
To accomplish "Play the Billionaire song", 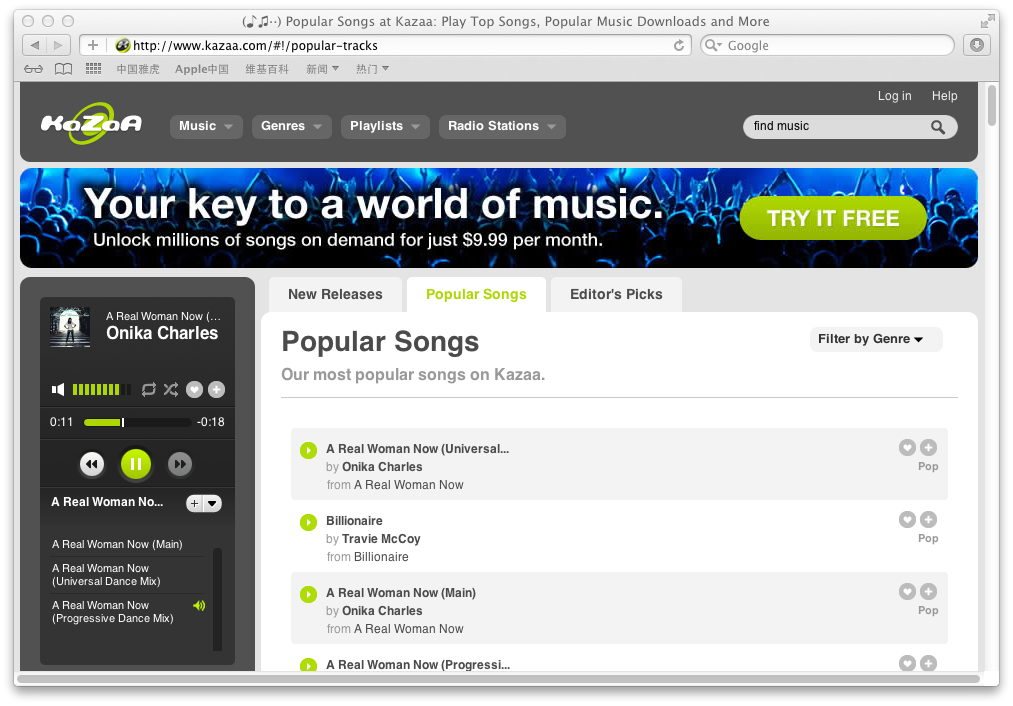I will click(x=308, y=522).
